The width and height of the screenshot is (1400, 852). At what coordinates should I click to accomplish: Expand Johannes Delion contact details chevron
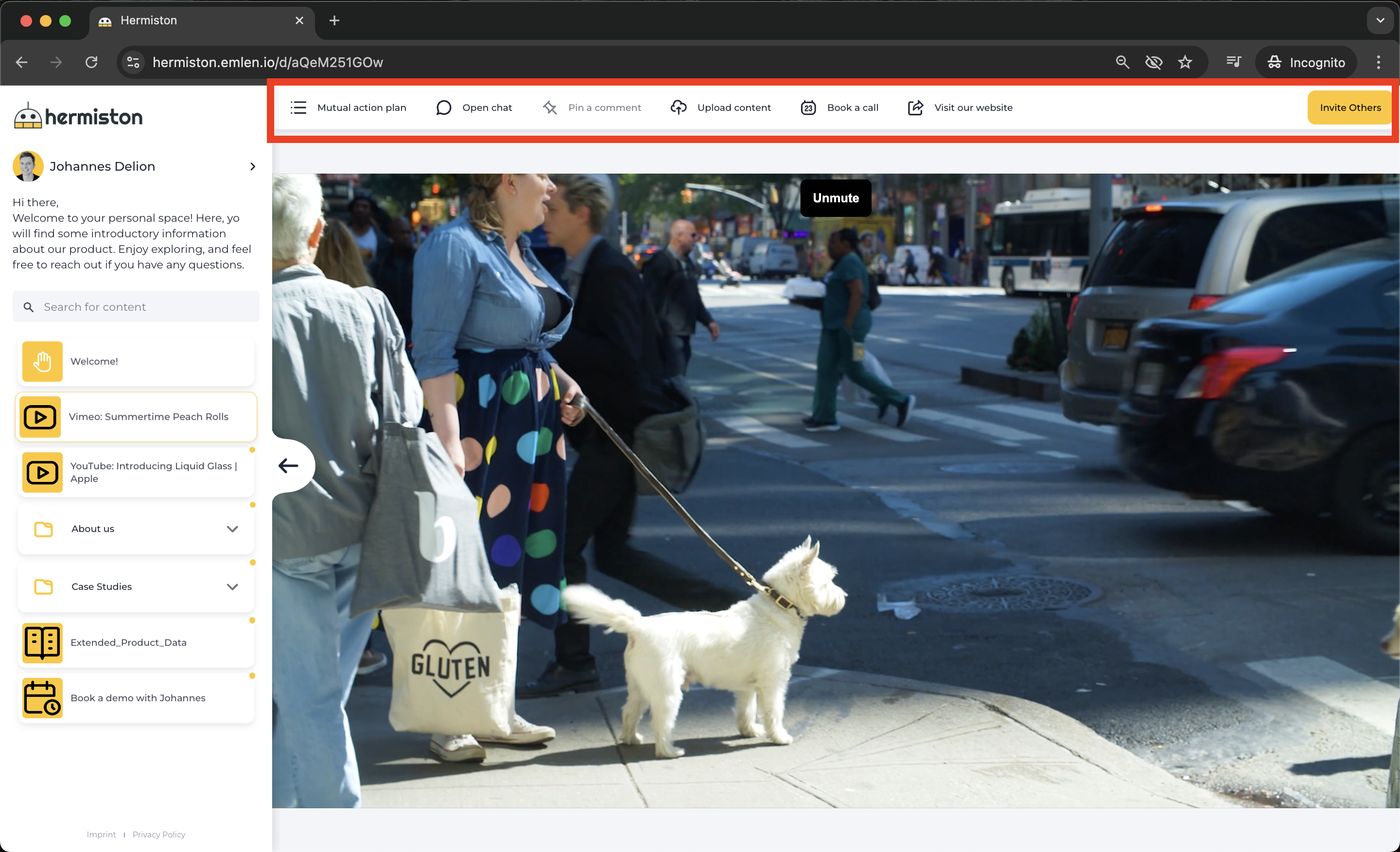tap(253, 166)
